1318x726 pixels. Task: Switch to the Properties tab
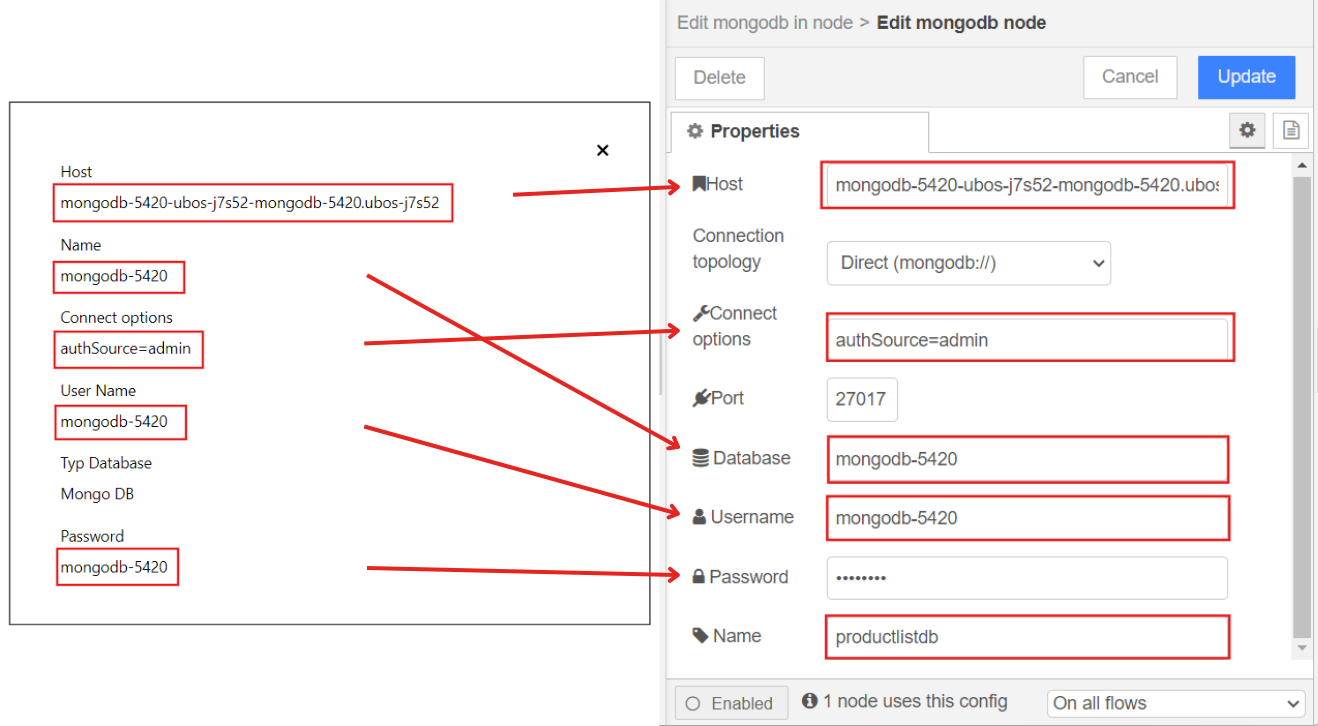756,131
